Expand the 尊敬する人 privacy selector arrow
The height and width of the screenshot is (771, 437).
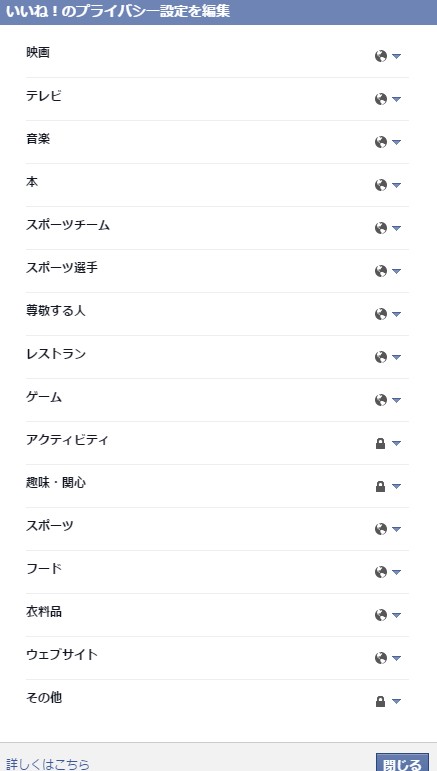click(396, 314)
